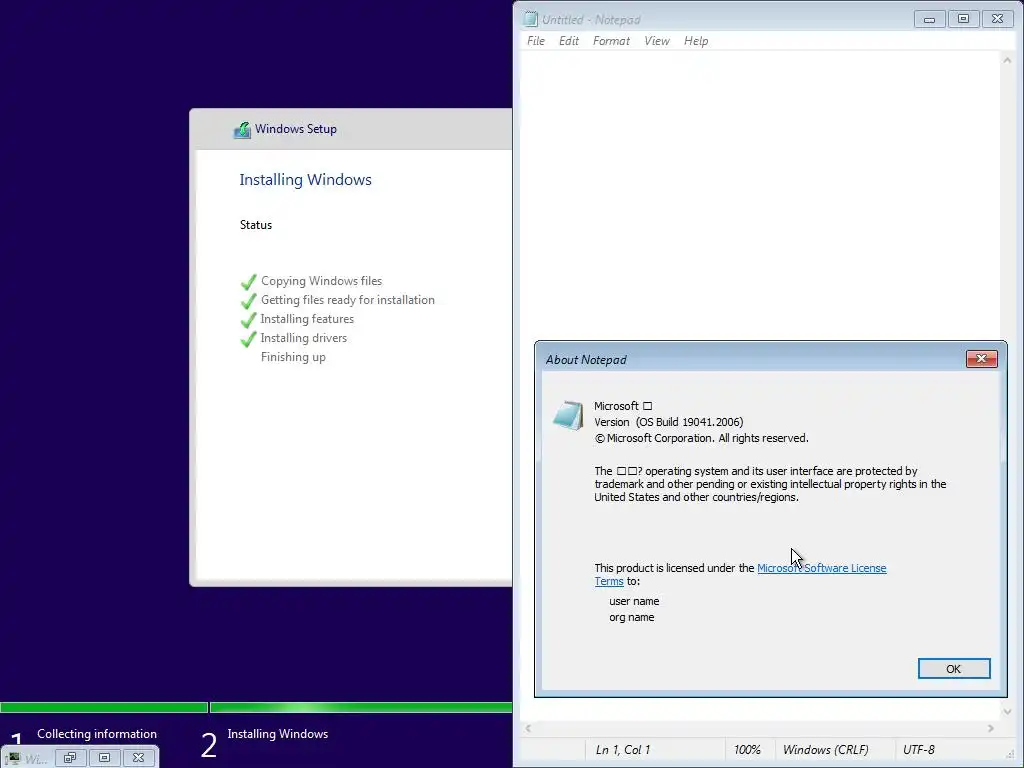The height and width of the screenshot is (768, 1024).
Task: Open the View menu in Notepad
Action: (656, 40)
